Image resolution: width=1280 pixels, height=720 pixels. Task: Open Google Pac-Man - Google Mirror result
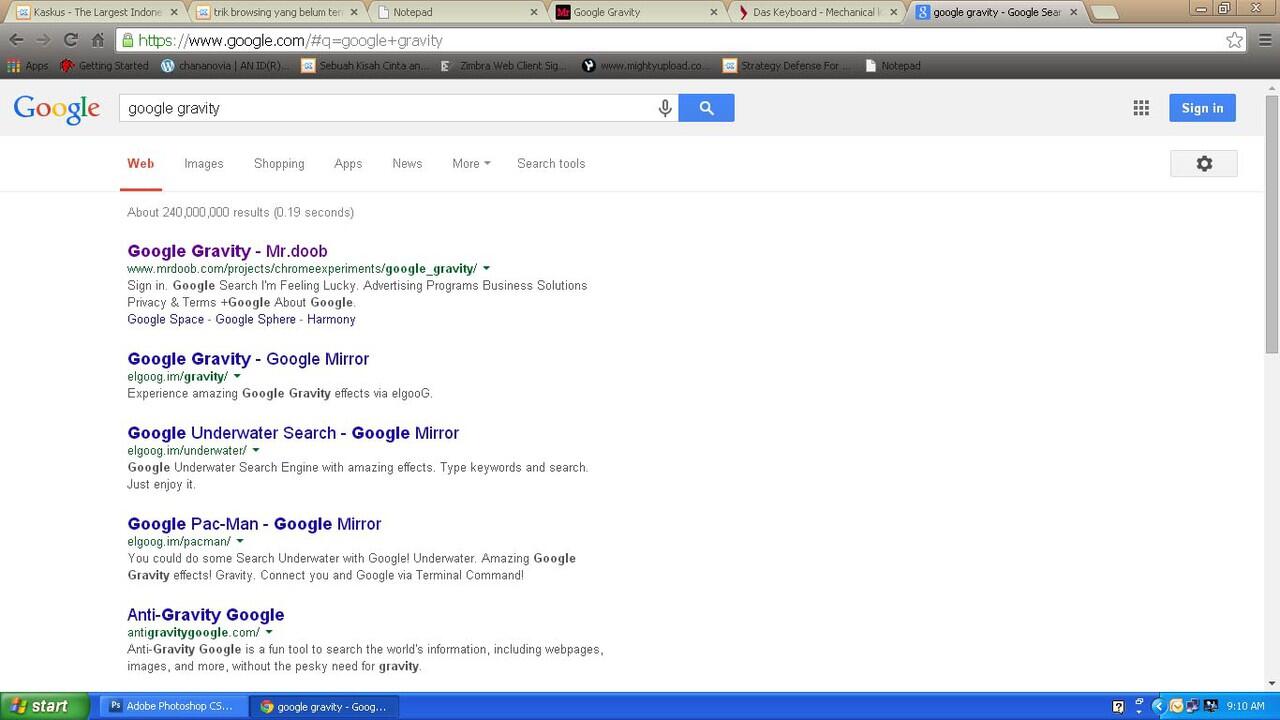[x=254, y=524]
